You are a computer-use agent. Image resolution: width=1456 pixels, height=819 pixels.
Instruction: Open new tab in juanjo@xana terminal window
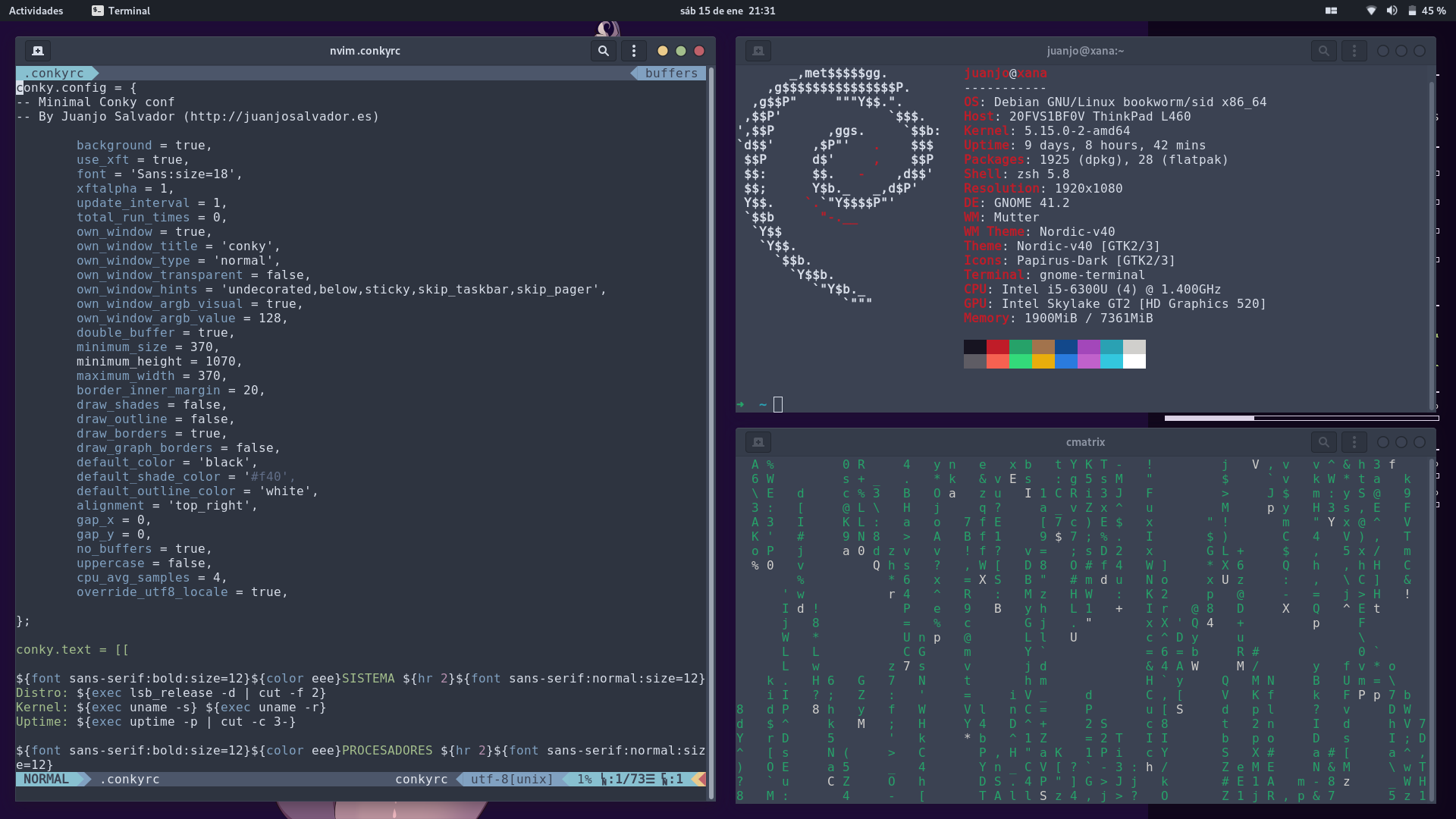click(x=758, y=51)
